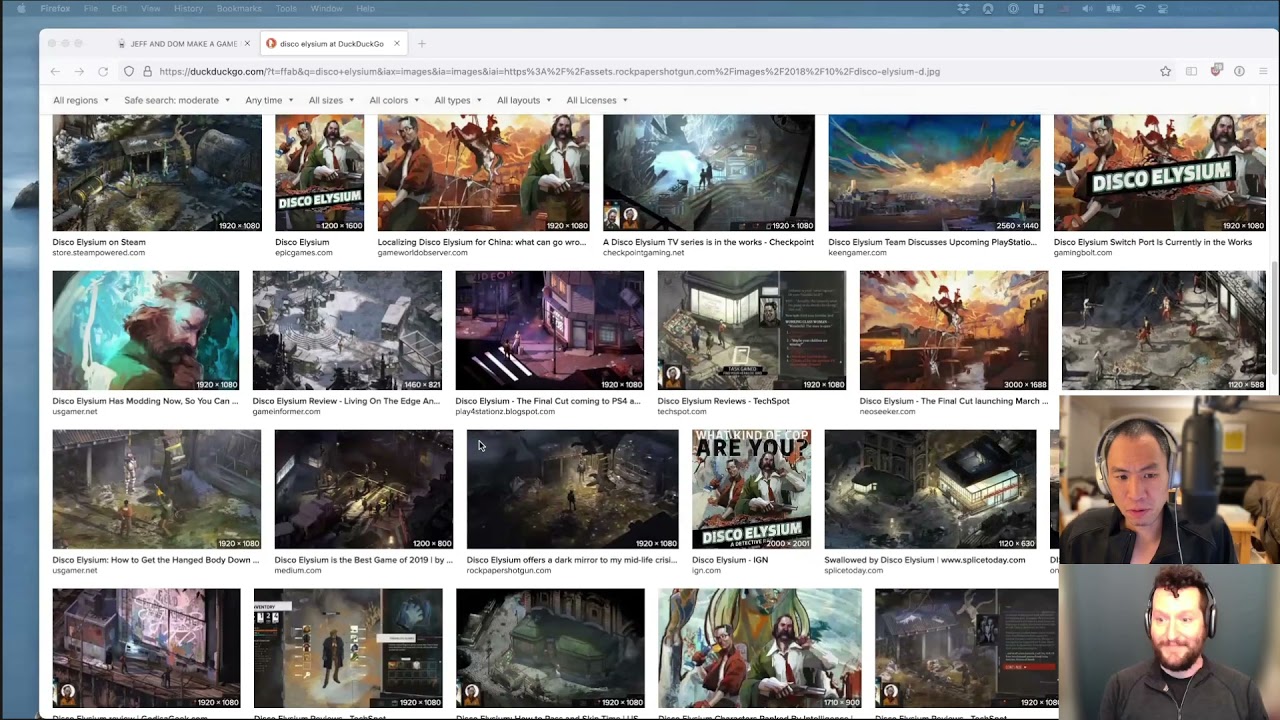Open the Disco Elysium TV series image

[x=709, y=173]
